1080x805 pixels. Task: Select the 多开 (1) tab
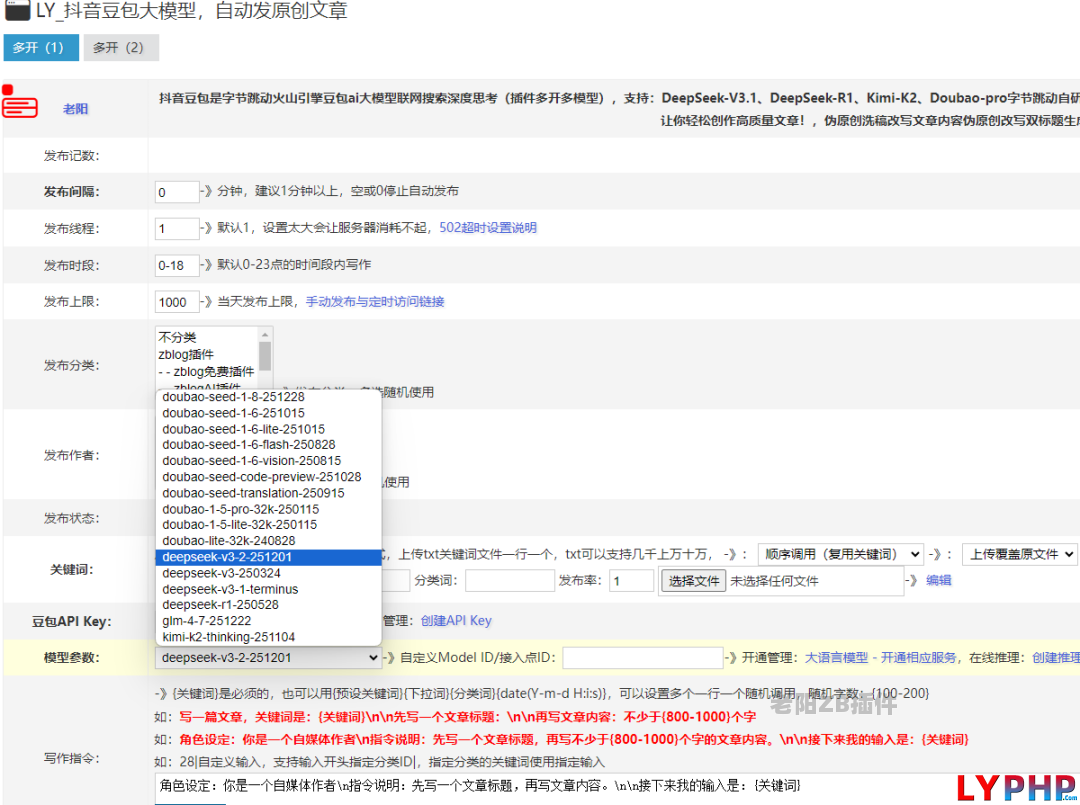[x=39, y=48]
